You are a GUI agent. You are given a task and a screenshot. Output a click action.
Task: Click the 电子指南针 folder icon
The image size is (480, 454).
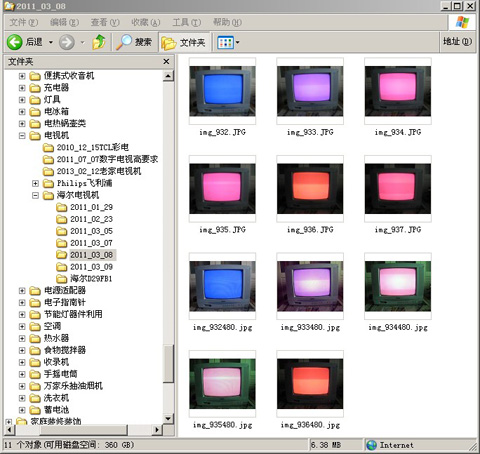(35, 303)
